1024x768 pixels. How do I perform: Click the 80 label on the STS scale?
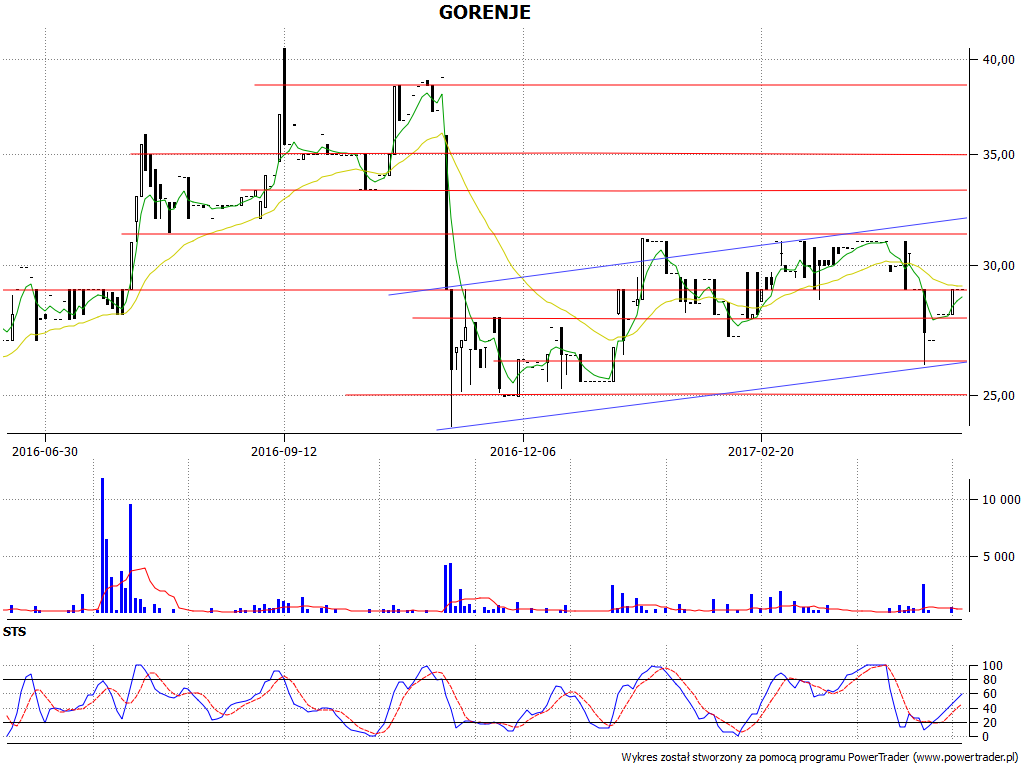click(989, 680)
